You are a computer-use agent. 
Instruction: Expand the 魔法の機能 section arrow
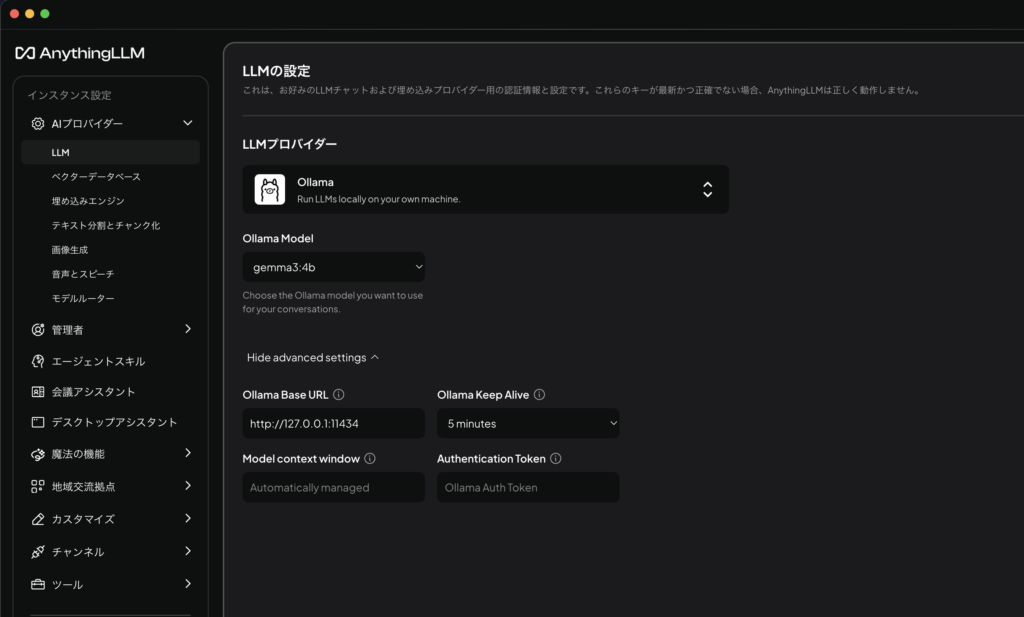(x=188, y=452)
